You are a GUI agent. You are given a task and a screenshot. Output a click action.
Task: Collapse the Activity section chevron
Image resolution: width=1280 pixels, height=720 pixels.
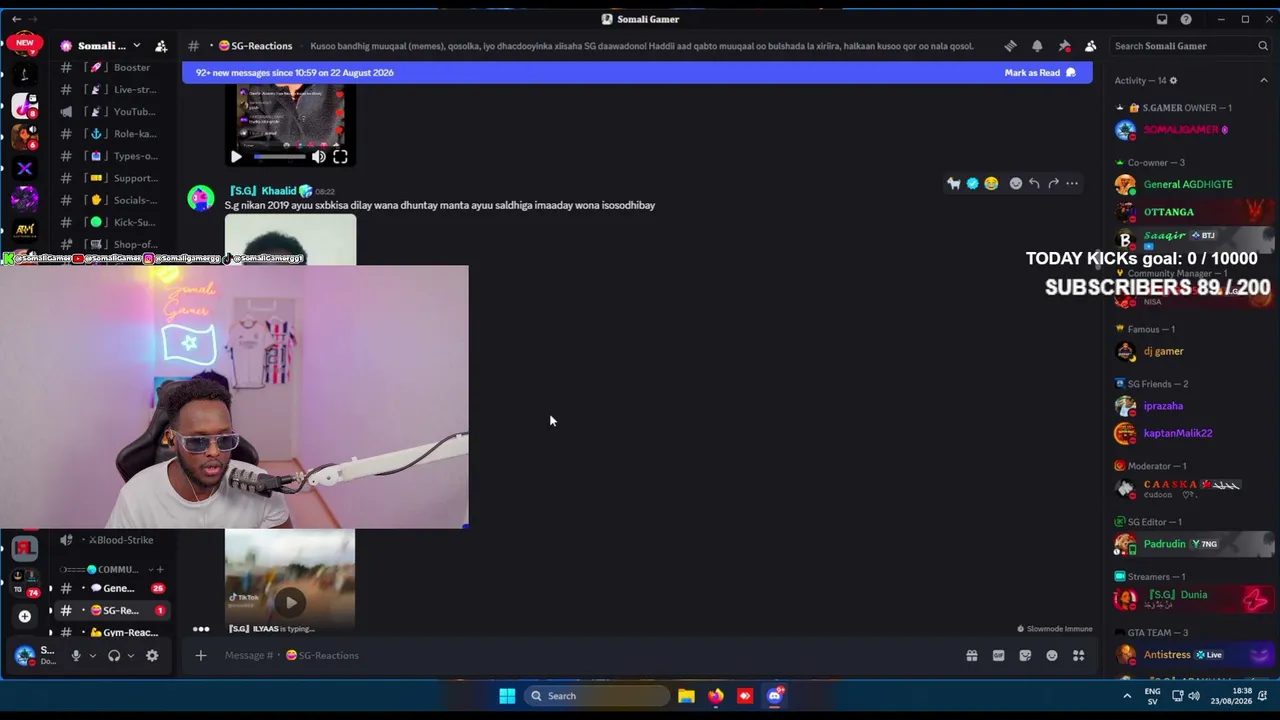pyautogui.click(x=1264, y=80)
